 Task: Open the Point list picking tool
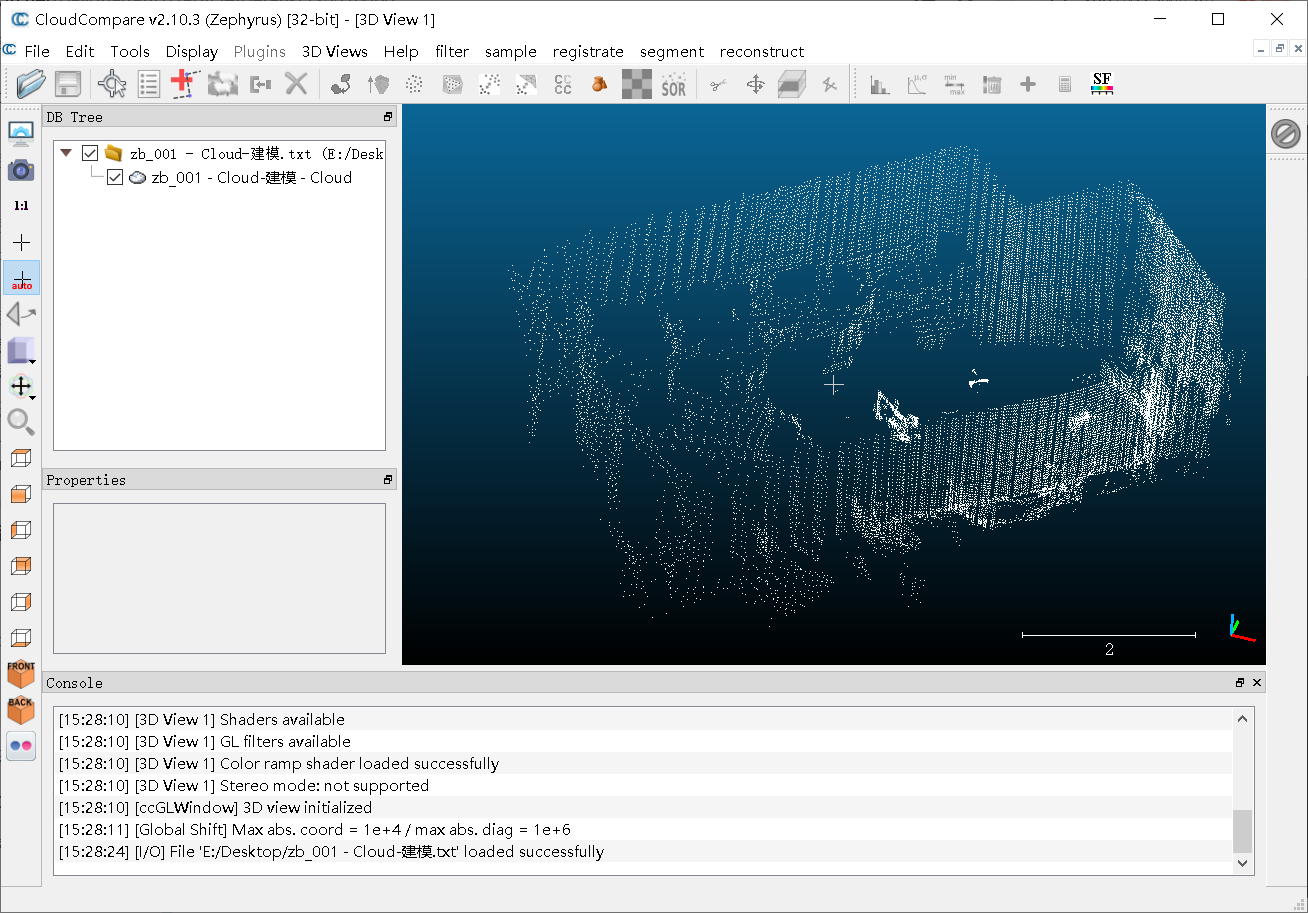tap(149, 84)
